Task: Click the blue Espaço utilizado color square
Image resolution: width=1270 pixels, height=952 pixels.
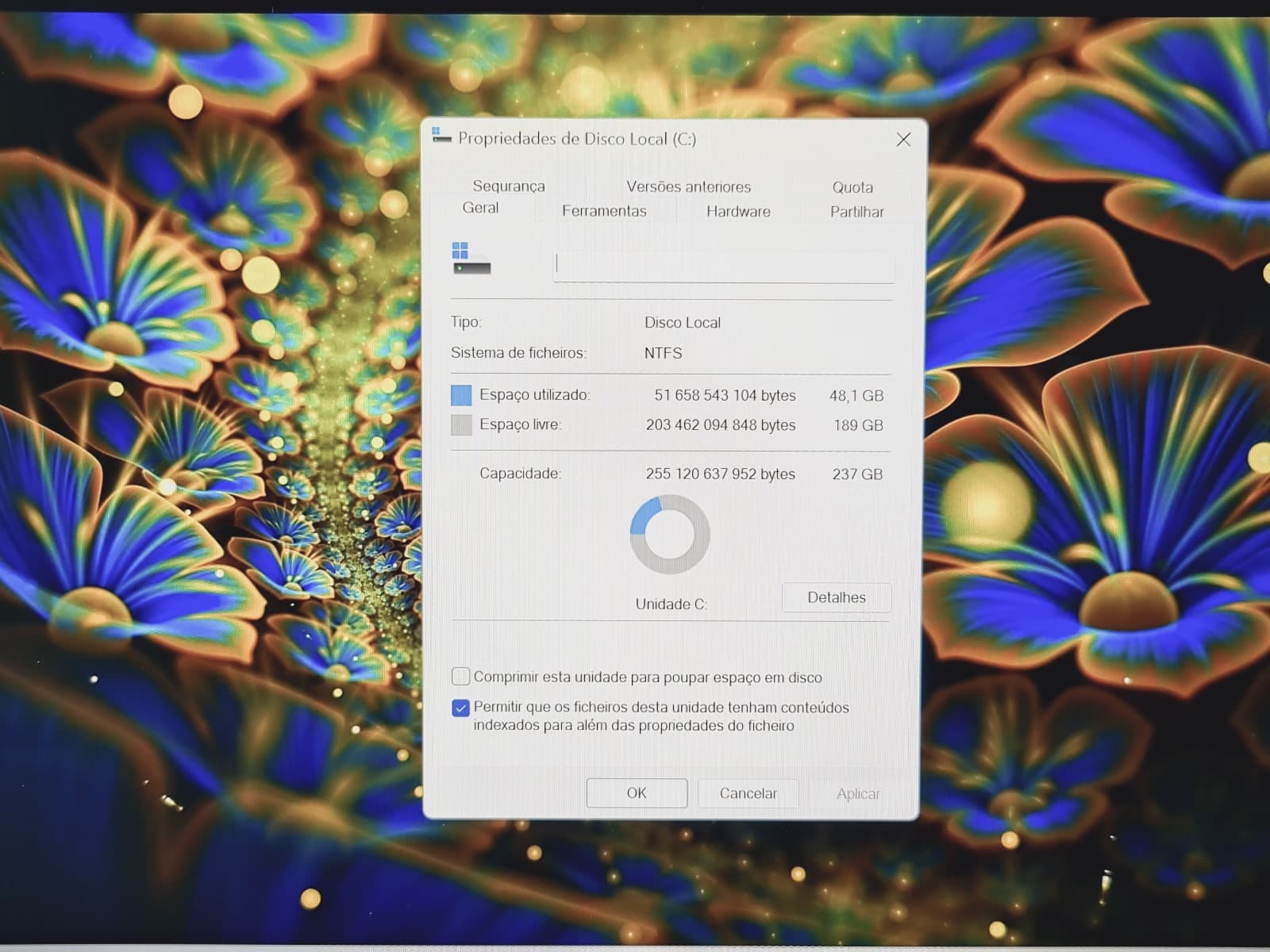Action: [x=461, y=395]
